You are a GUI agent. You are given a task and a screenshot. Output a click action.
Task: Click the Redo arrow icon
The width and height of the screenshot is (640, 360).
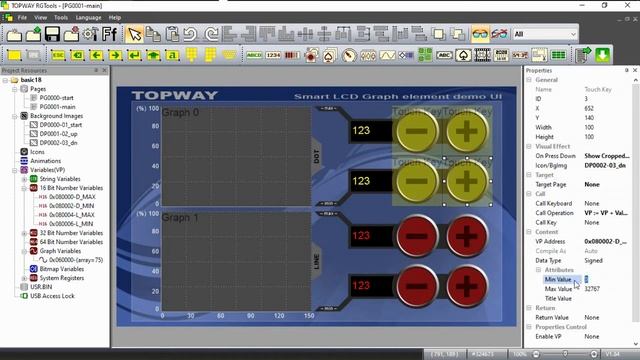pos(211,34)
